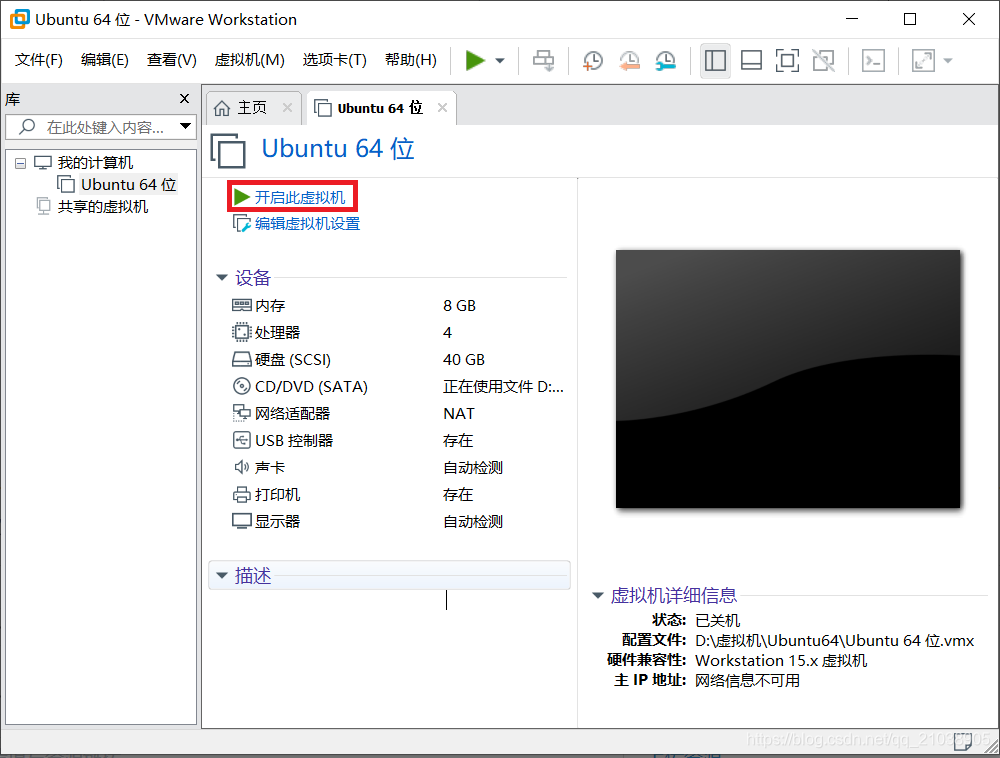This screenshot has height=758, width=1000.
Task: Click the 40 GB hard disk value
Action: point(464,360)
